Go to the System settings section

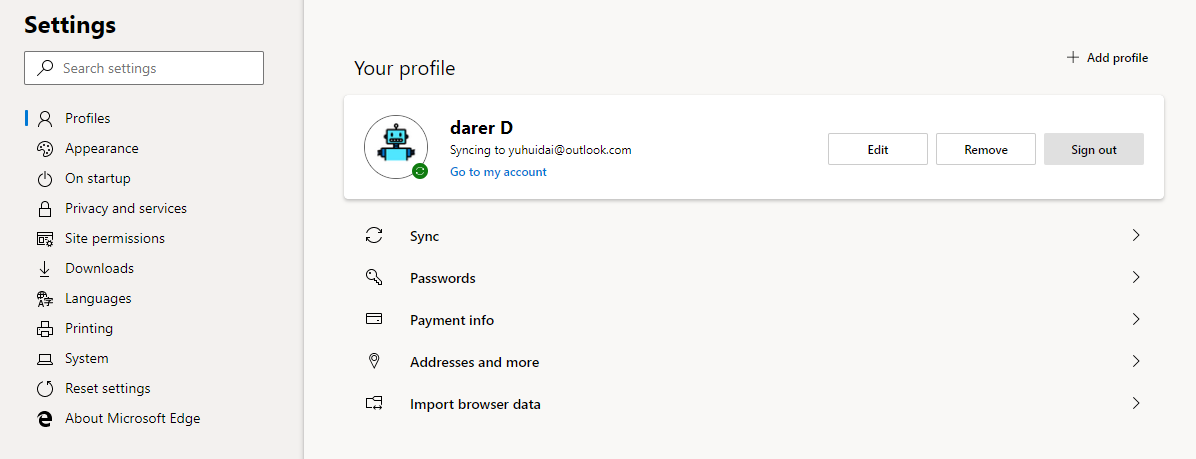click(87, 358)
